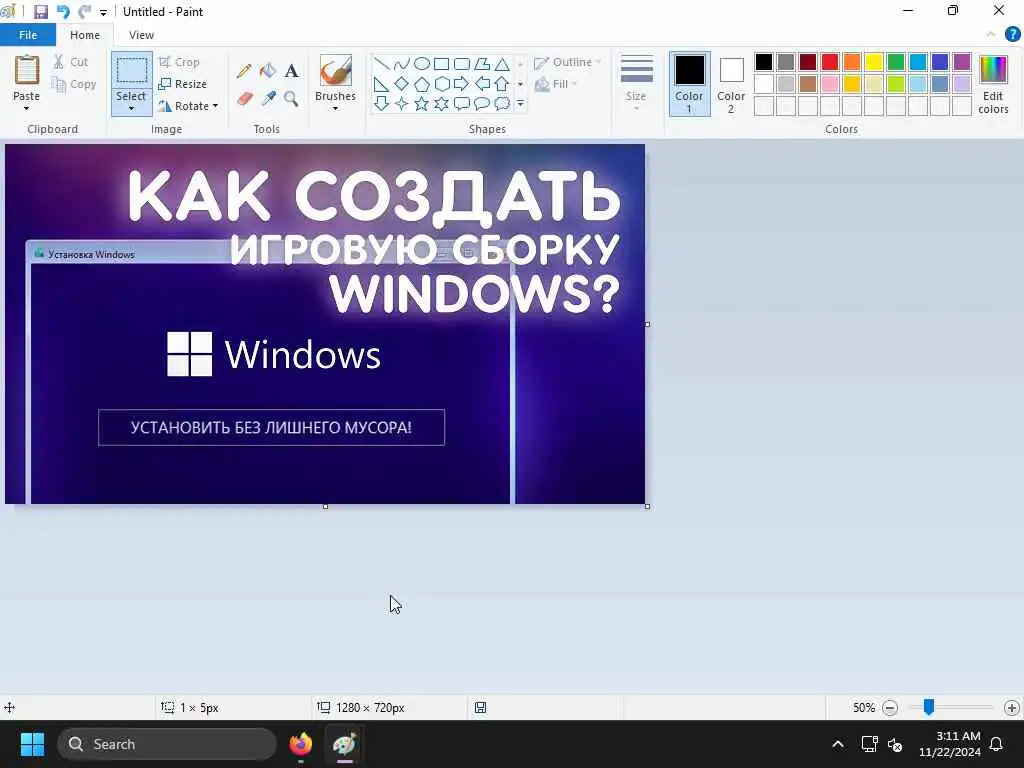Open the notifications bell icon
Viewport: 1024px width, 768px height.
click(996, 744)
